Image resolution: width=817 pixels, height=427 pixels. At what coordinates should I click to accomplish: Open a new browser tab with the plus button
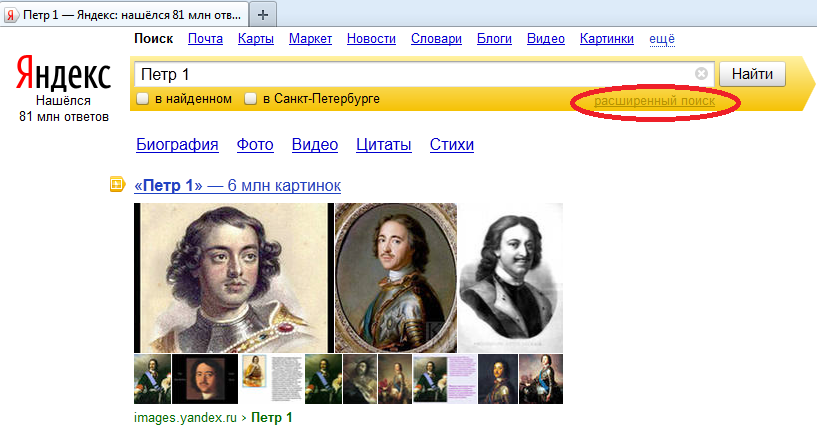[x=263, y=15]
